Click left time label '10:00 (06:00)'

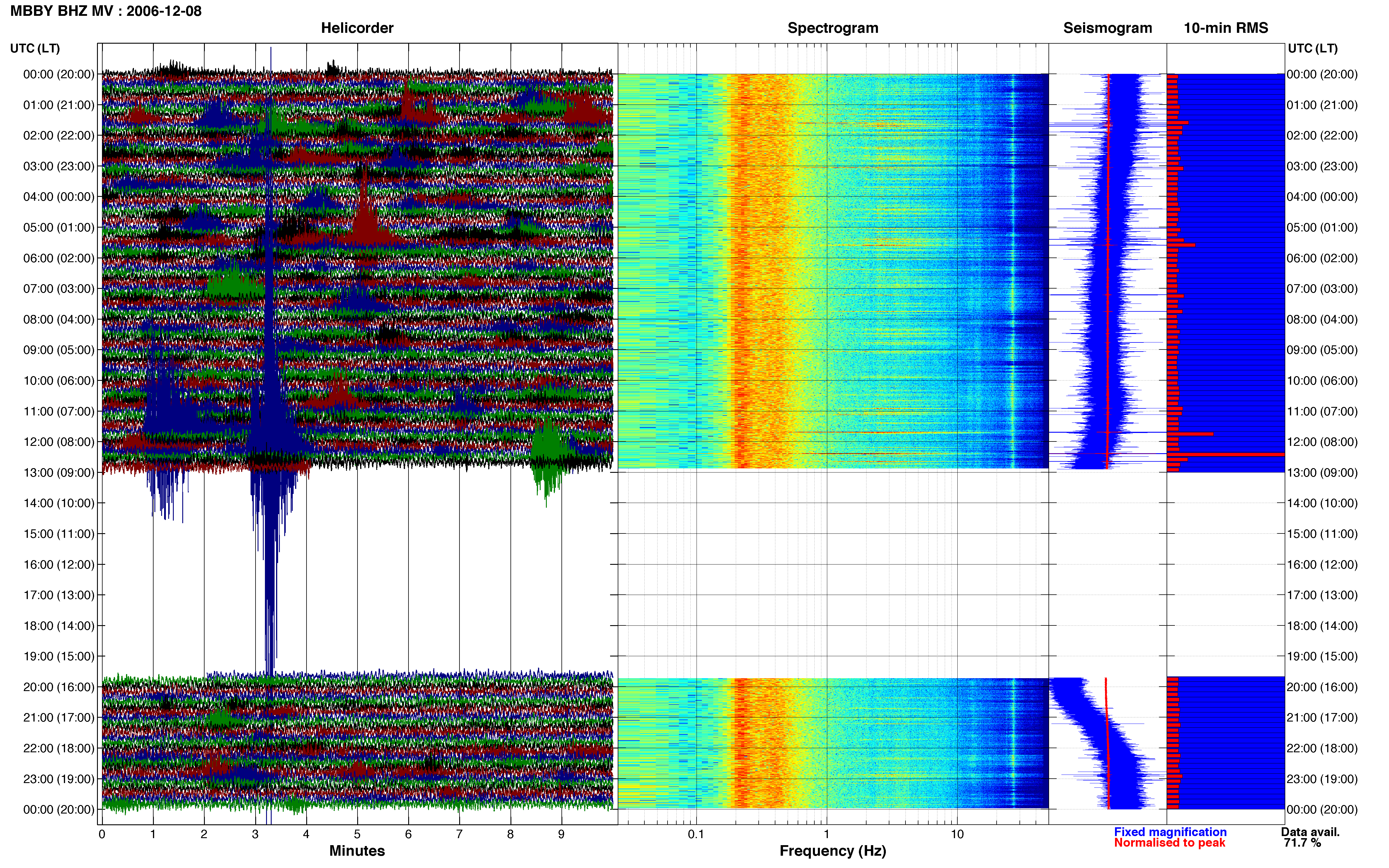[59, 381]
